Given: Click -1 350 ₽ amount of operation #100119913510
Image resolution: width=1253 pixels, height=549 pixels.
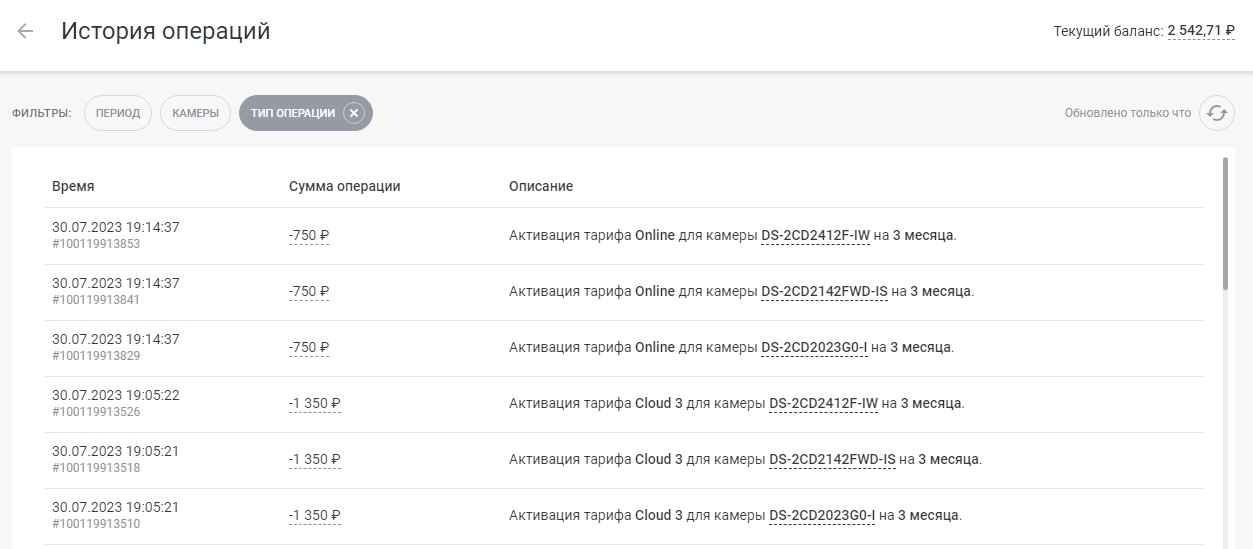Looking at the screenshot, I should 315,516.
